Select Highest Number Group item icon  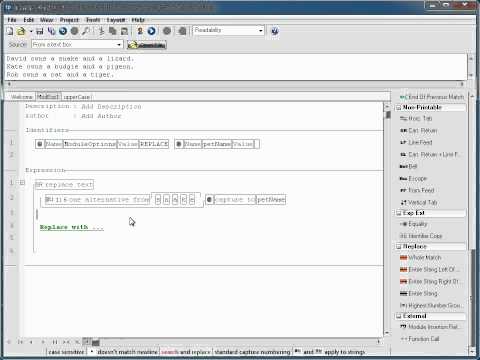403,305
